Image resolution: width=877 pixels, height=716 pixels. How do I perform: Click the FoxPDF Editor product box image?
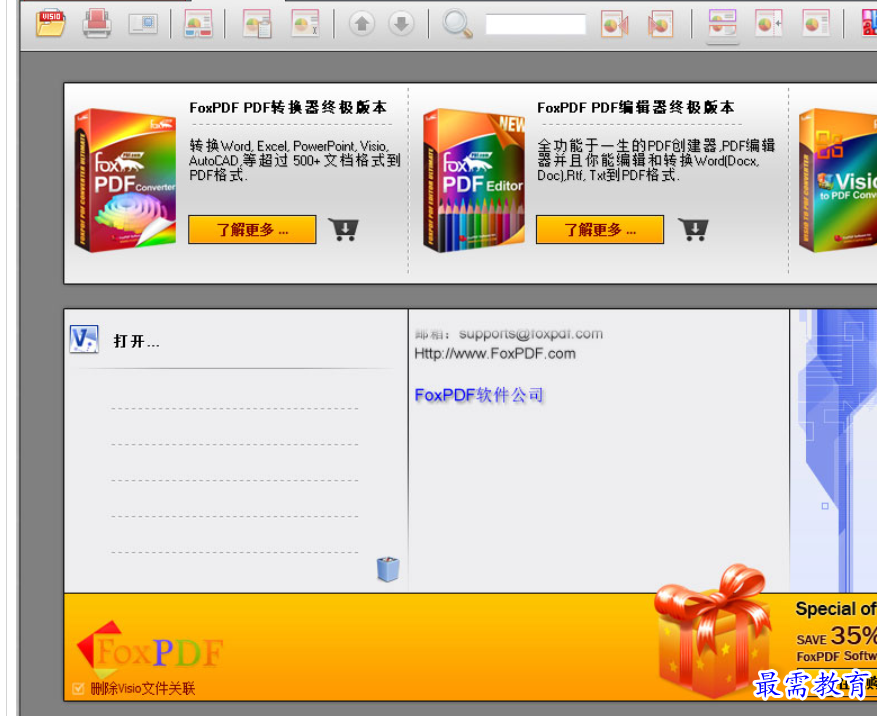coord(474,180)
